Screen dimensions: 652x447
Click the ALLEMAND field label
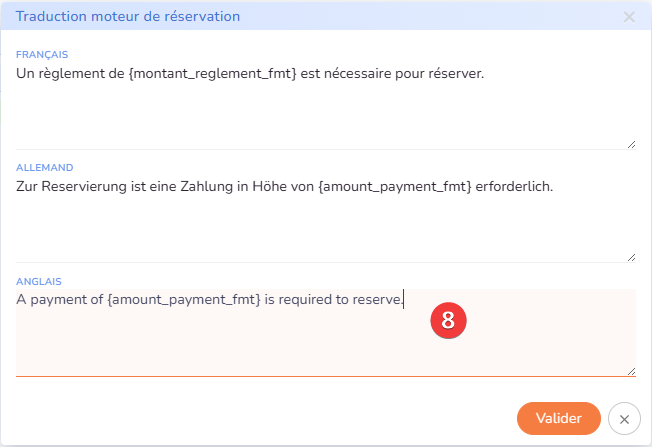[45, 167]
